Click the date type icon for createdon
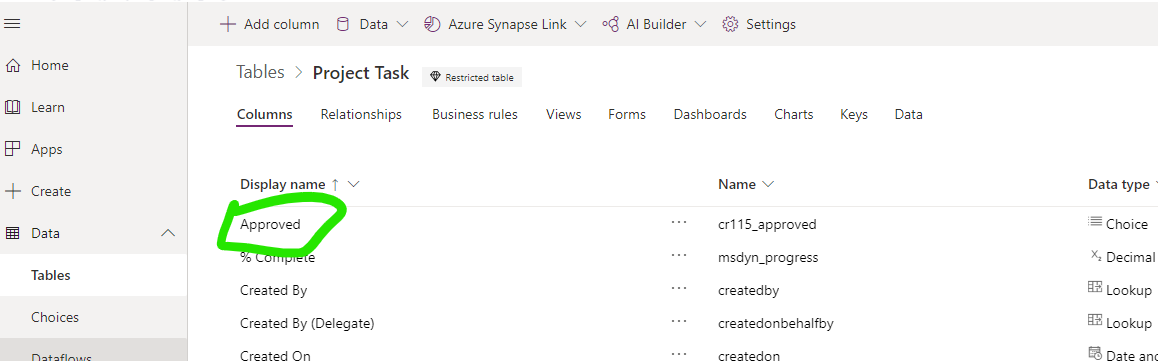The width and height of the screenshot is (1158, 361). (1096, 353)
